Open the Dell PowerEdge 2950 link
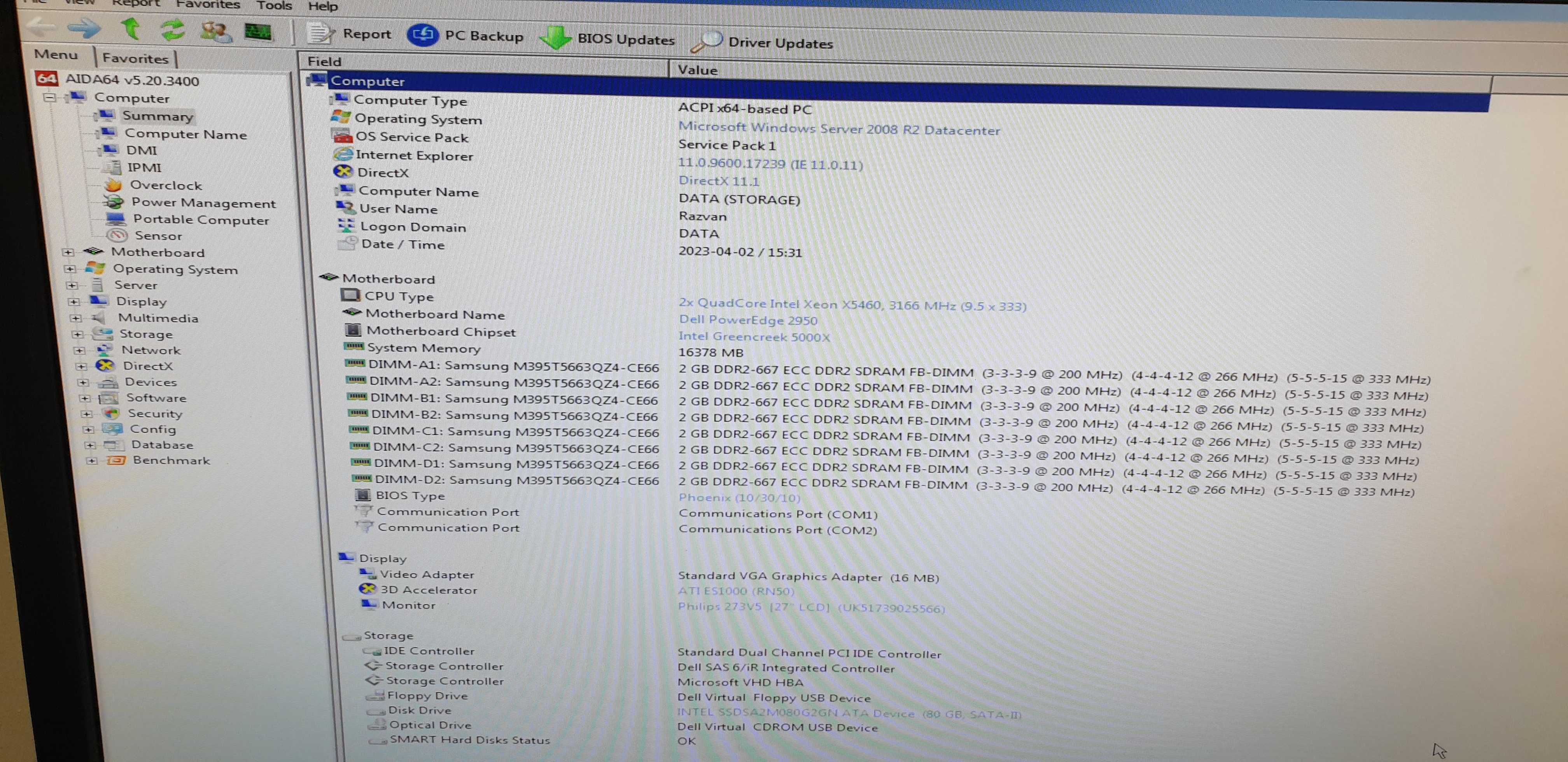The height and width of the screenshot is (762, 1568). pos(747,320)
